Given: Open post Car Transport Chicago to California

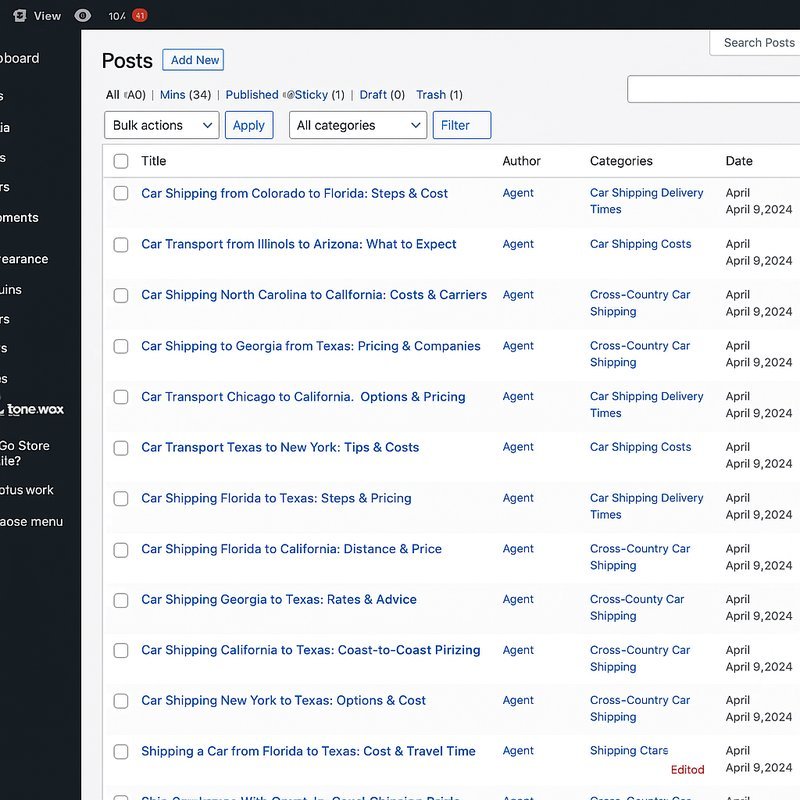Looking at the screenshot, I should (303, 397).
